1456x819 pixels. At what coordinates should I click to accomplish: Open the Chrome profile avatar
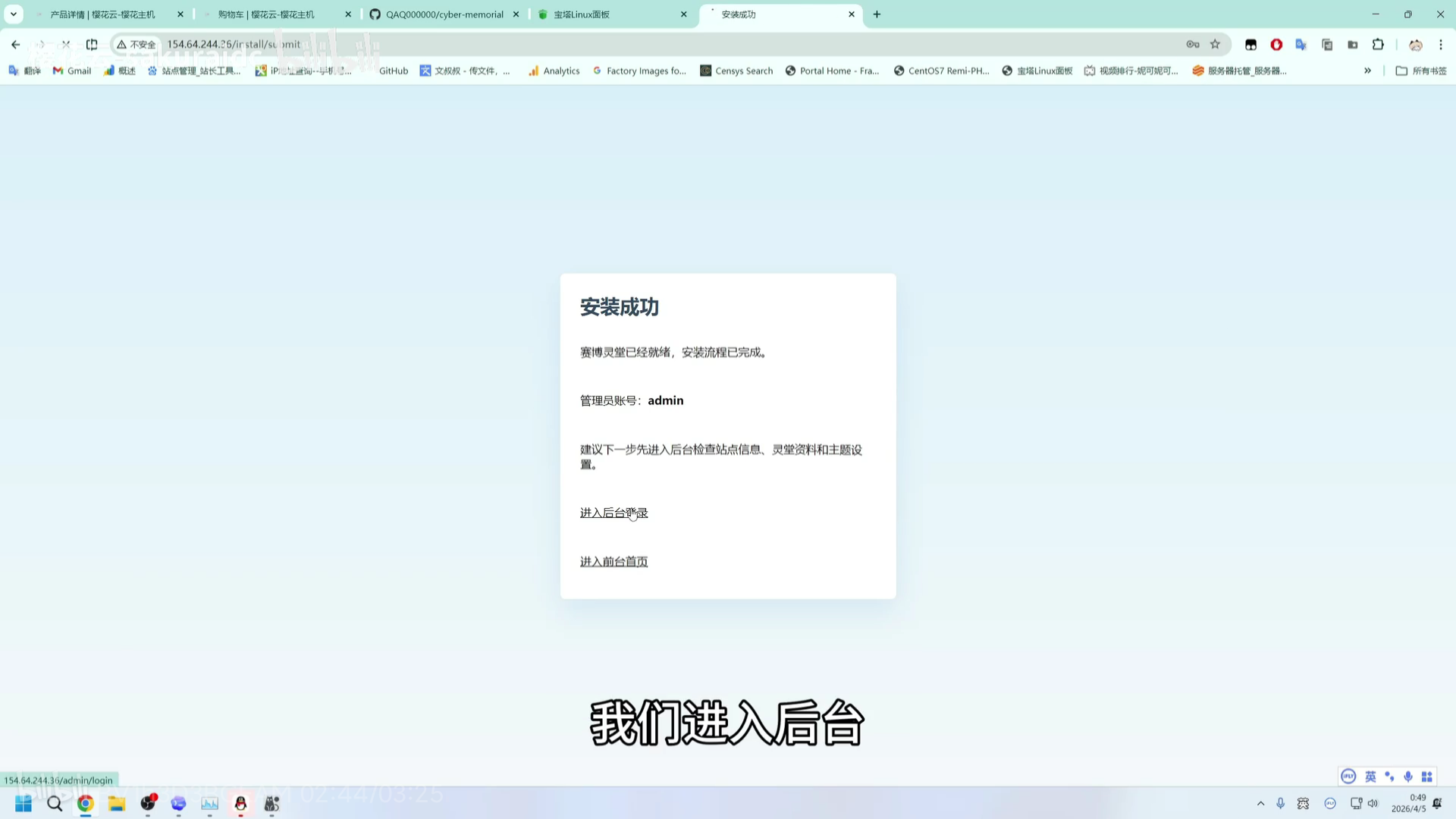[1416, 45]
